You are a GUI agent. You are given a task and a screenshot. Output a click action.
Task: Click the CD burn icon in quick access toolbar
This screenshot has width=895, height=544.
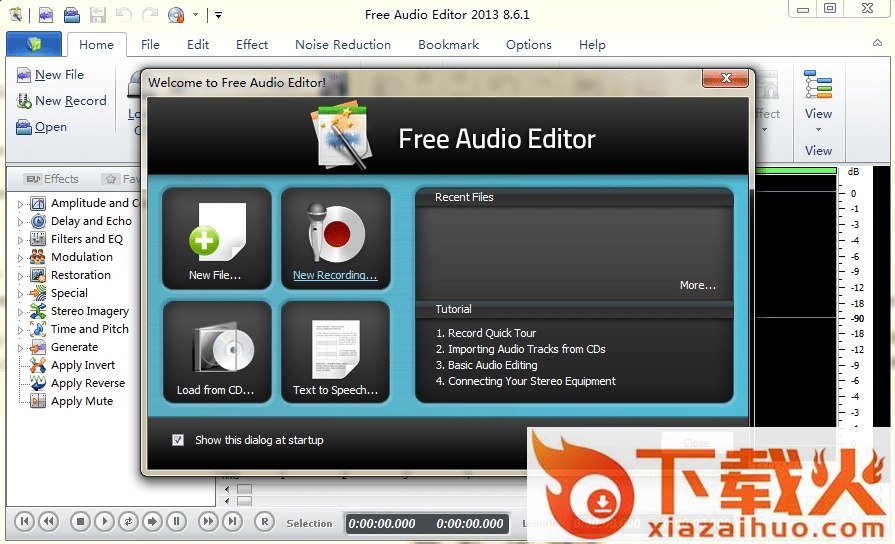pos(176,15)
